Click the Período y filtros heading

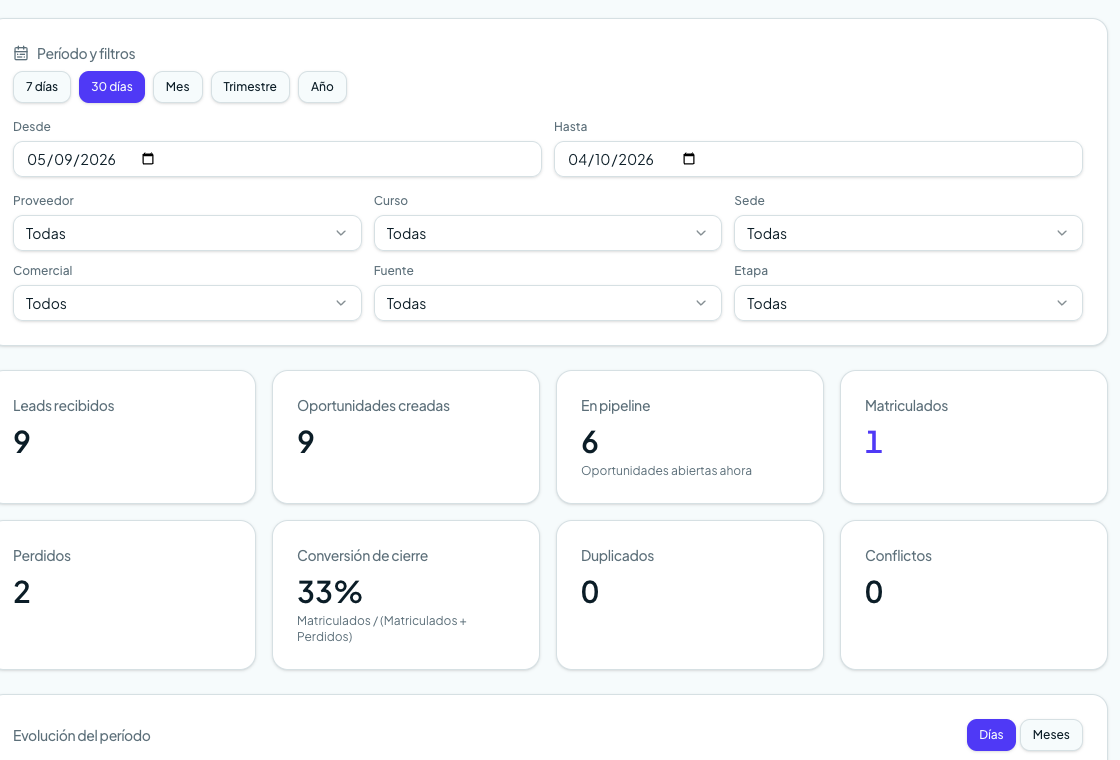(86, 54)
